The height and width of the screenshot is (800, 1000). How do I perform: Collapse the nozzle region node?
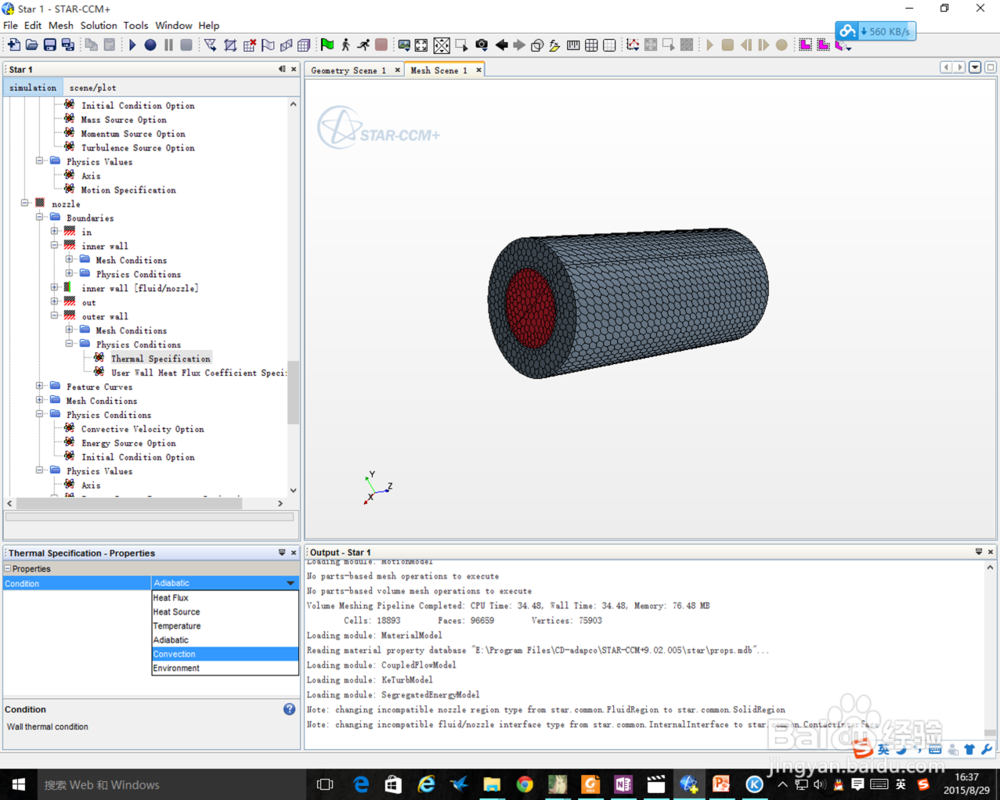25,203
